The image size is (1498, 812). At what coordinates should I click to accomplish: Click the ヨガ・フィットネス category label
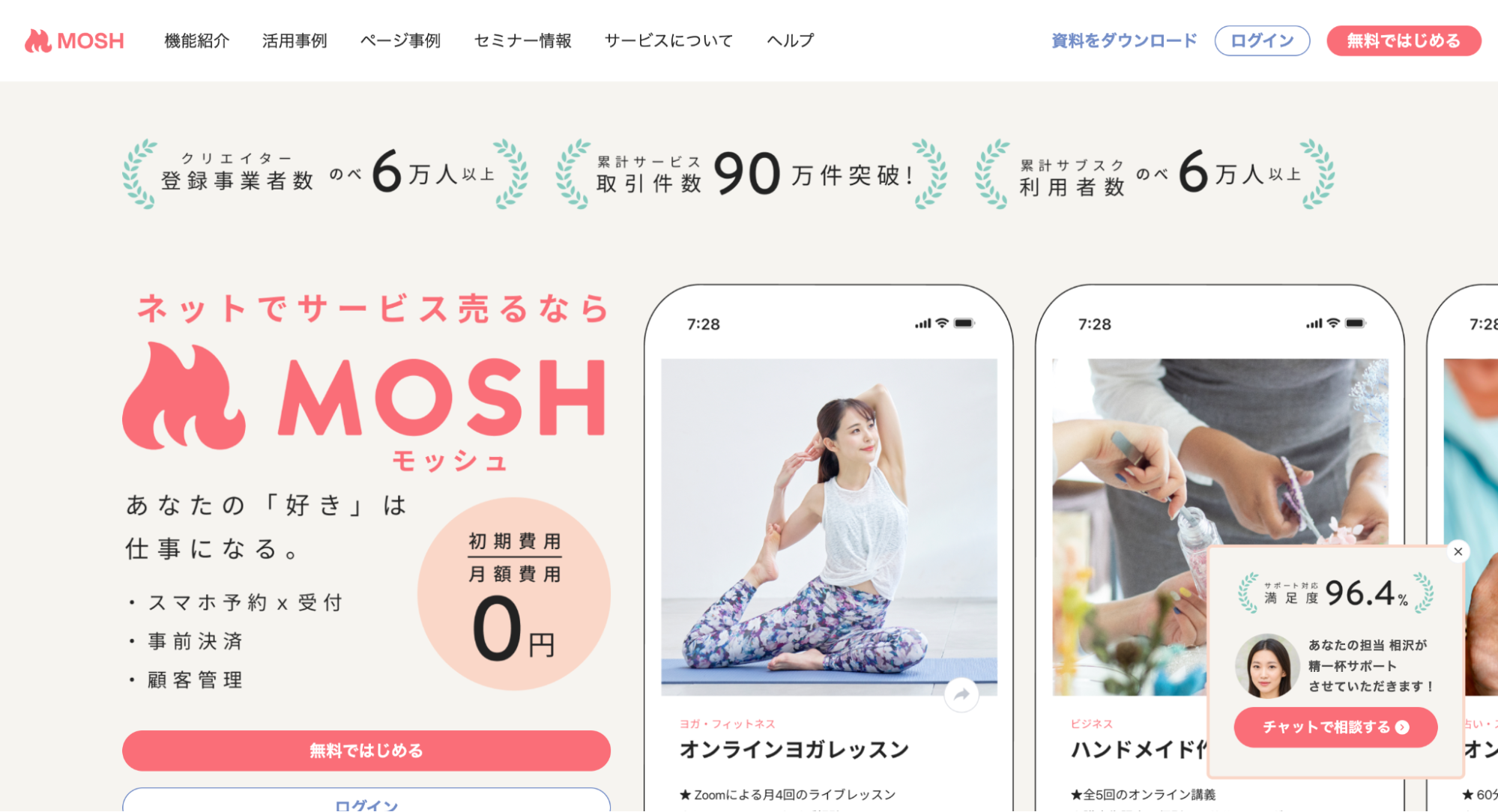[727, 724]
